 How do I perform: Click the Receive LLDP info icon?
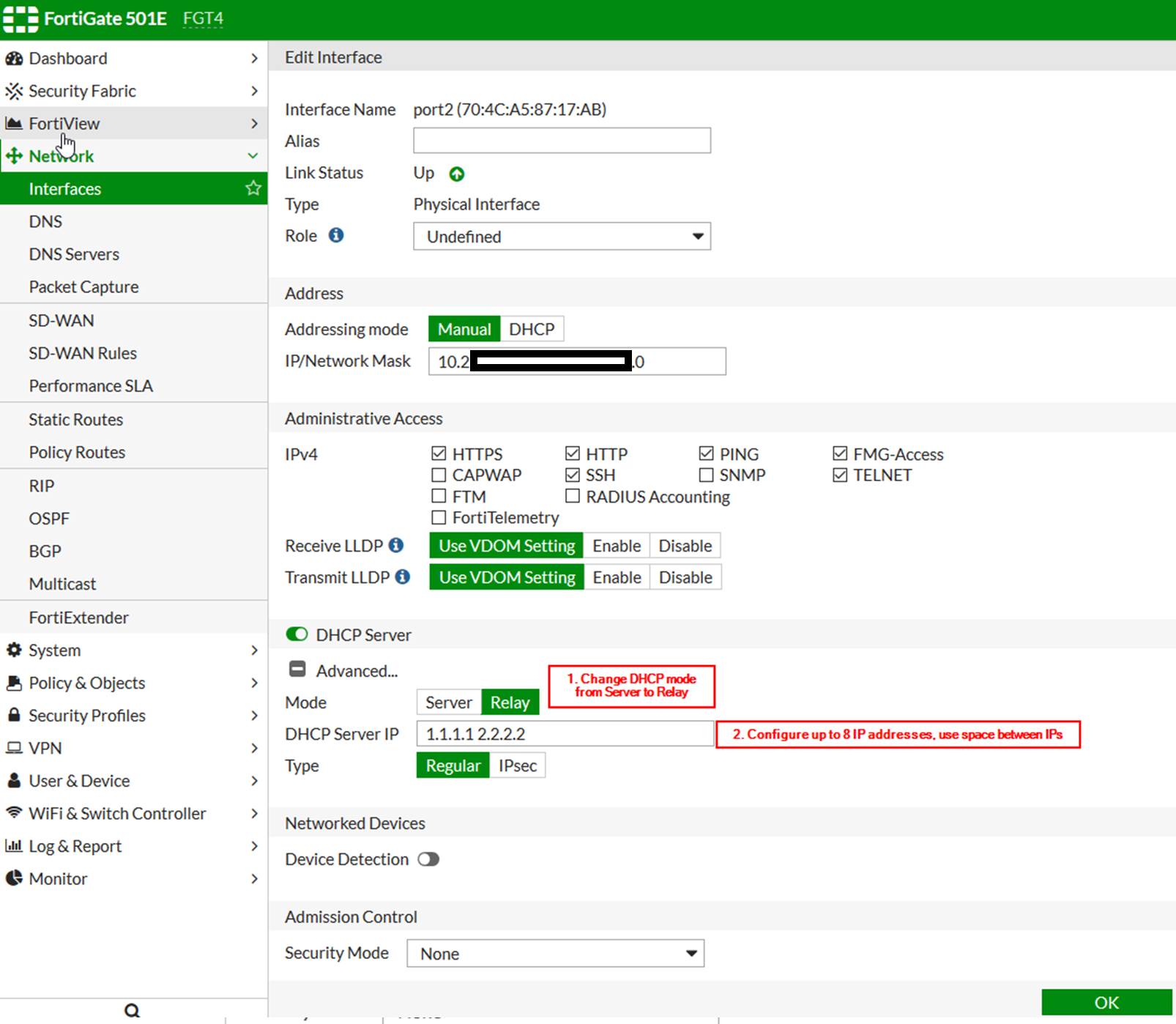pos(396,545)
